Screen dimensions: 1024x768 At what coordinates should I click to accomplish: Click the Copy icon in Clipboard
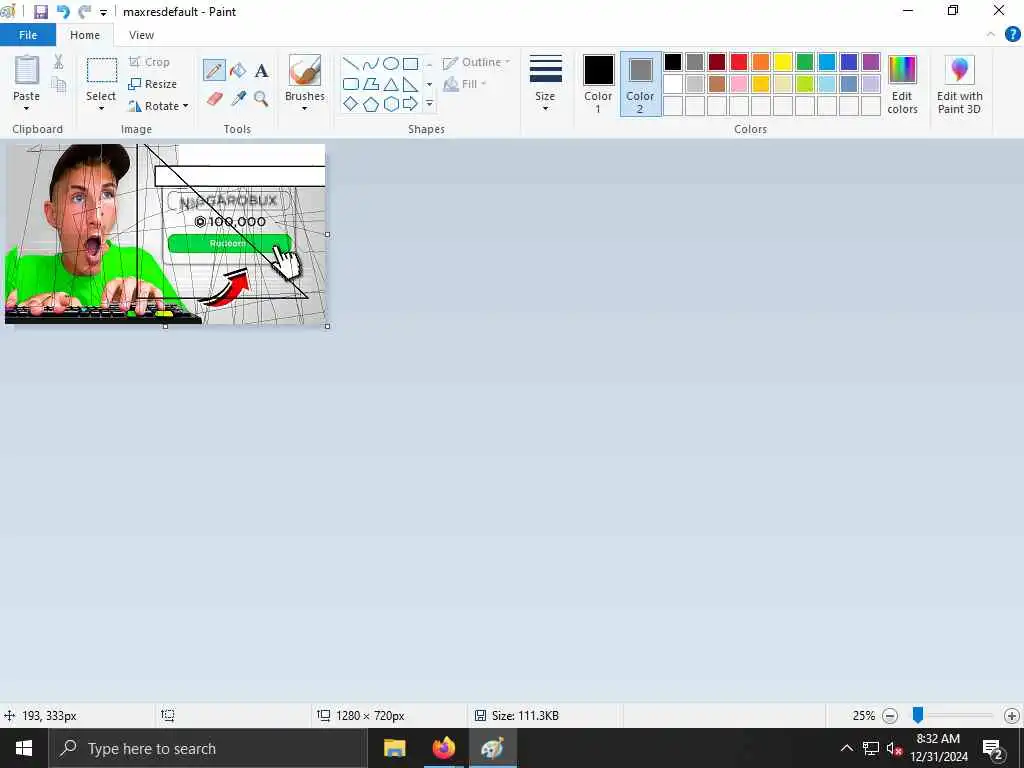(58, 84)
